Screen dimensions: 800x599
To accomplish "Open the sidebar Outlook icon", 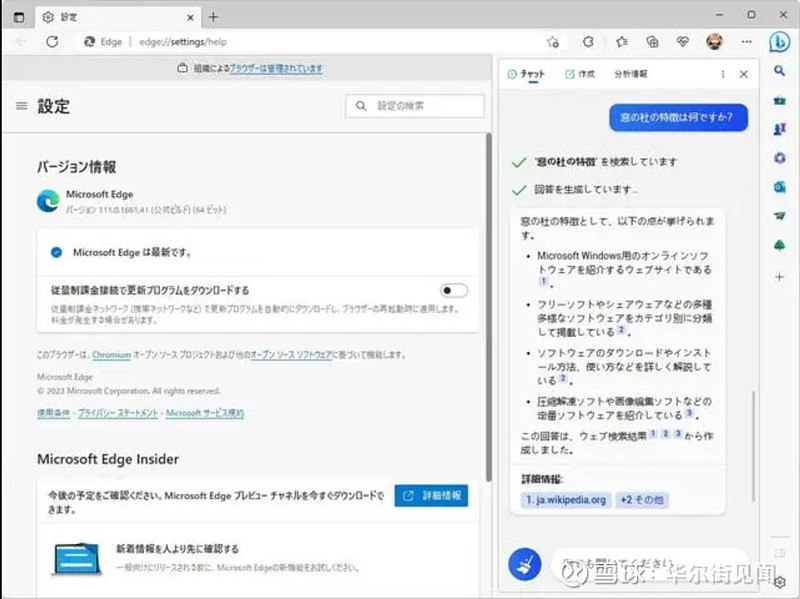I will (779, 187).
